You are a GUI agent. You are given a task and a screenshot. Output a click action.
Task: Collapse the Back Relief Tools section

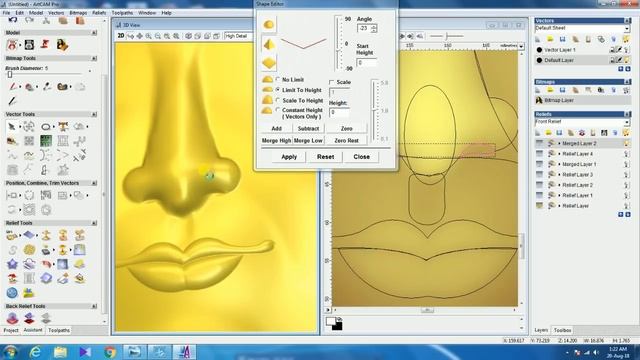[x=94, y=306]
